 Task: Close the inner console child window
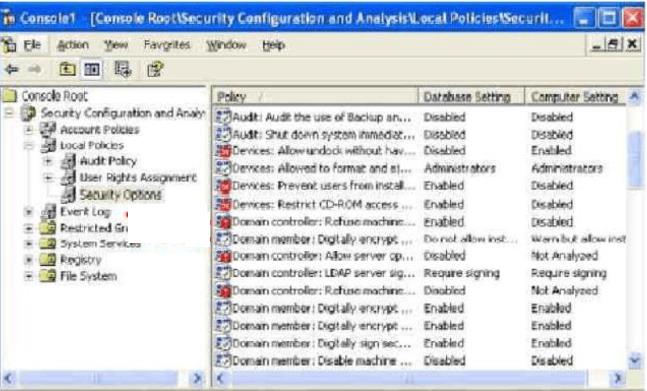(x=632, y=44)
